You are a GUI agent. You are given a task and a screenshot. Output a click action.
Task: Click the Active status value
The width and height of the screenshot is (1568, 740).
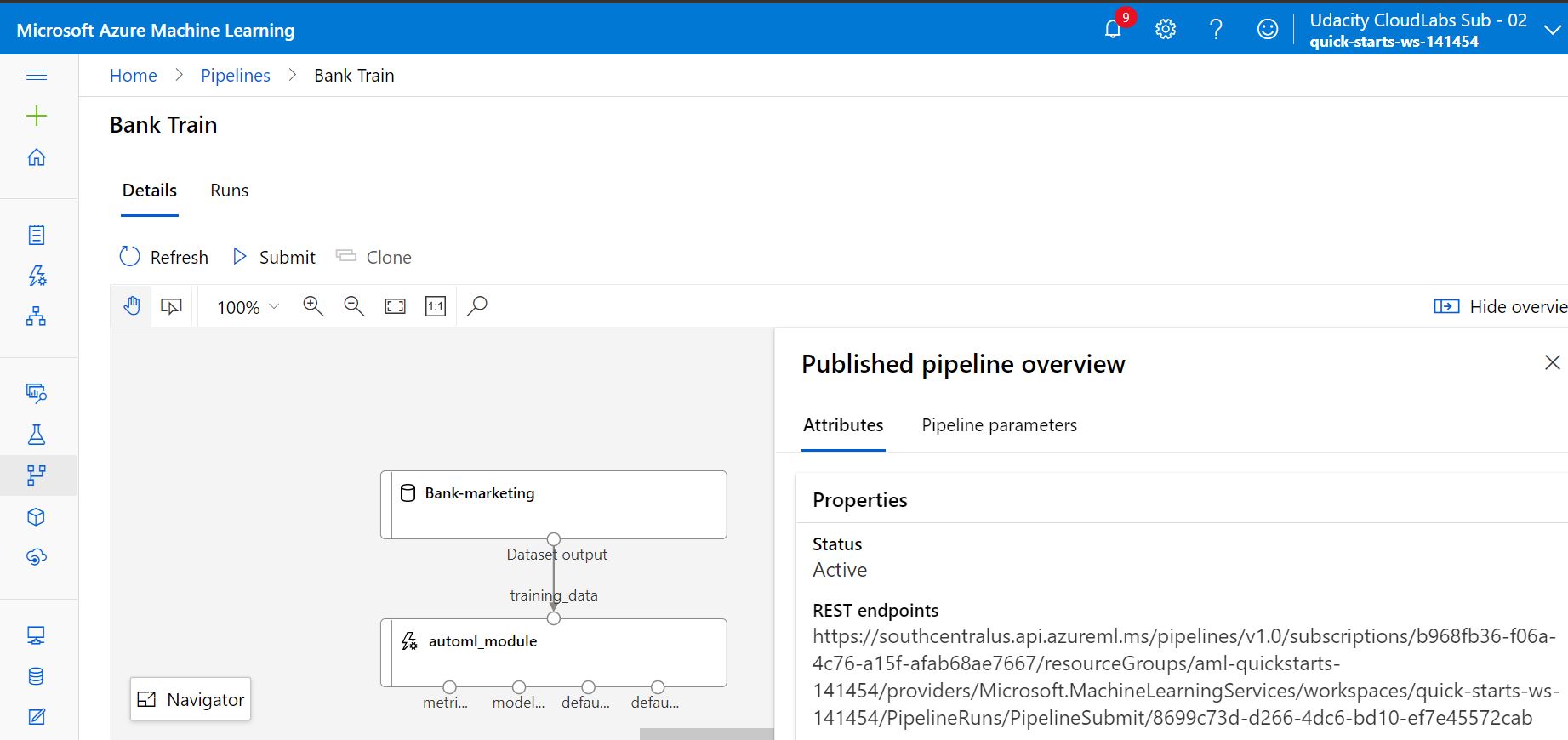click(840, 570)
